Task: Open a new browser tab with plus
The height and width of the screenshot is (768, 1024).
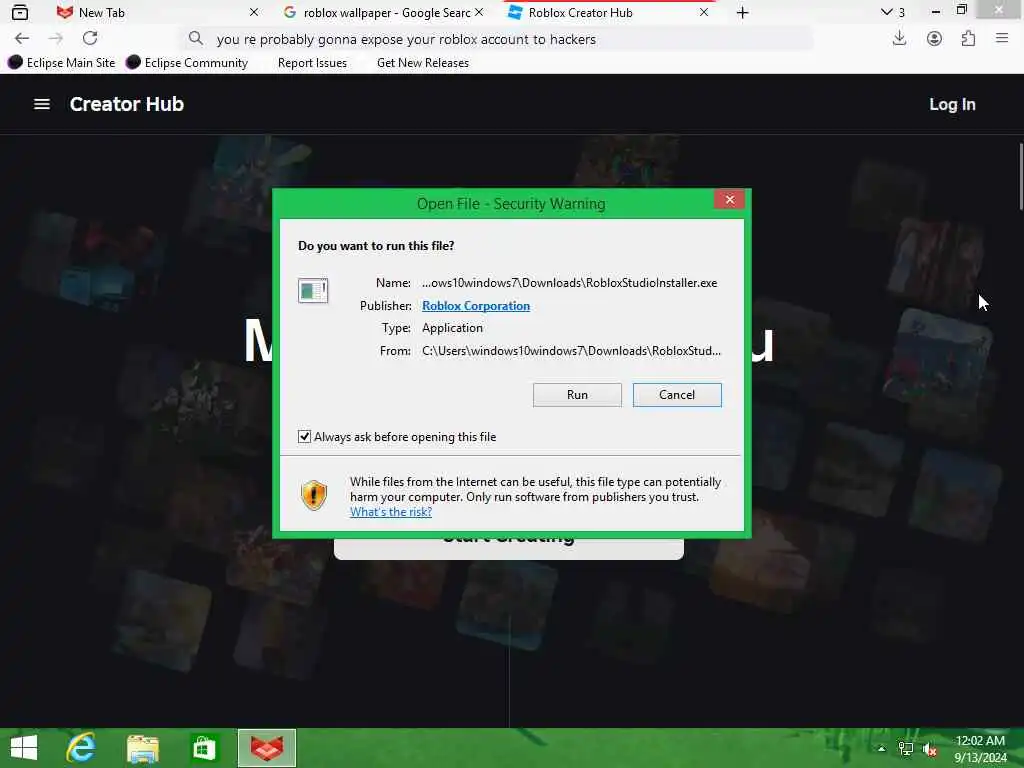Action: (x=743, y=12)
